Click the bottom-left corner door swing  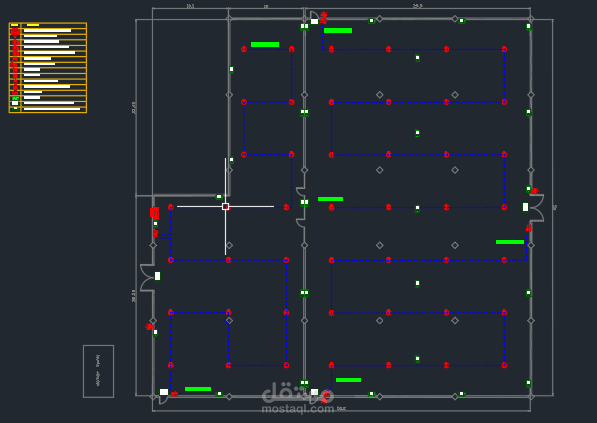(x=163, y=400)
